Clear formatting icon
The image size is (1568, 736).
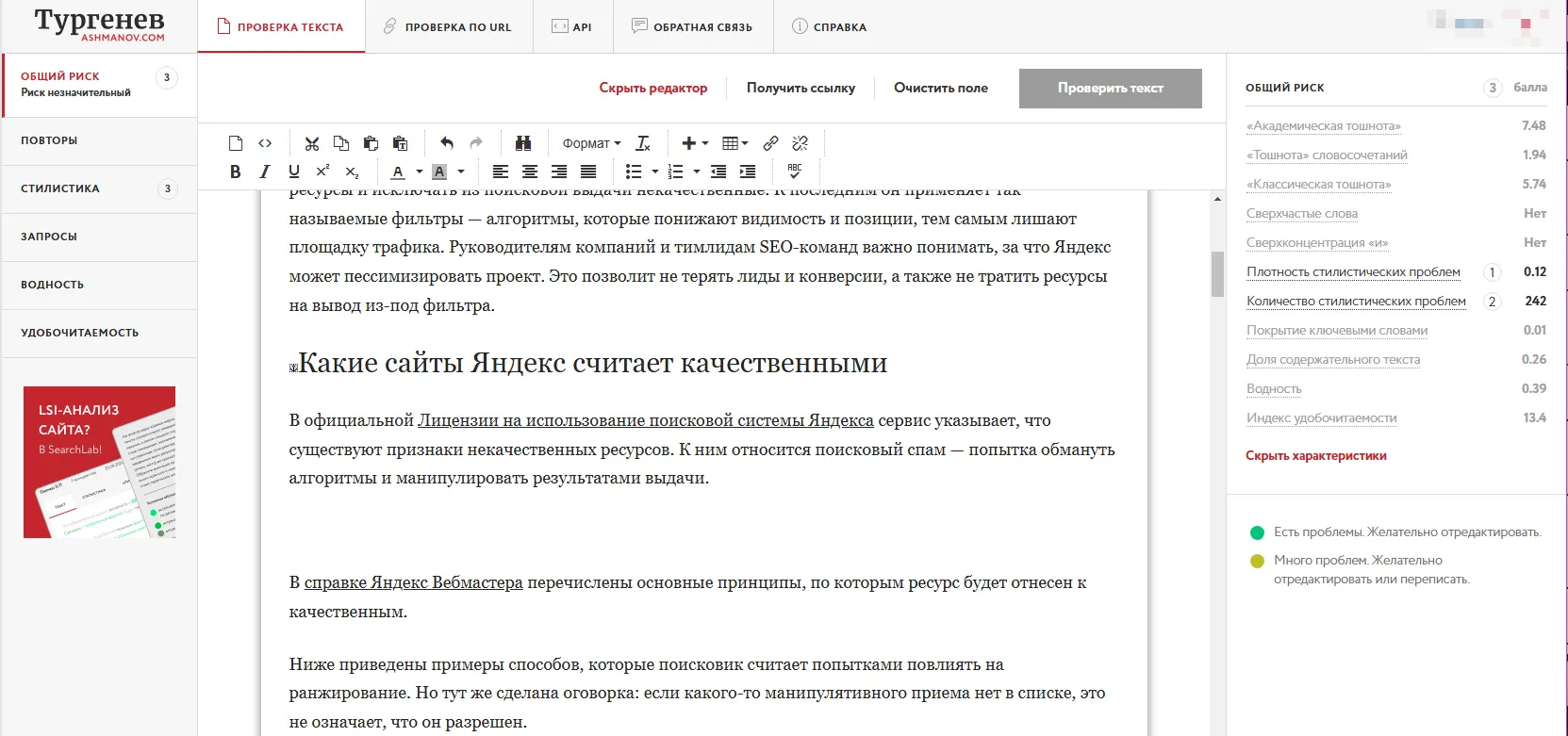[643, 143]
